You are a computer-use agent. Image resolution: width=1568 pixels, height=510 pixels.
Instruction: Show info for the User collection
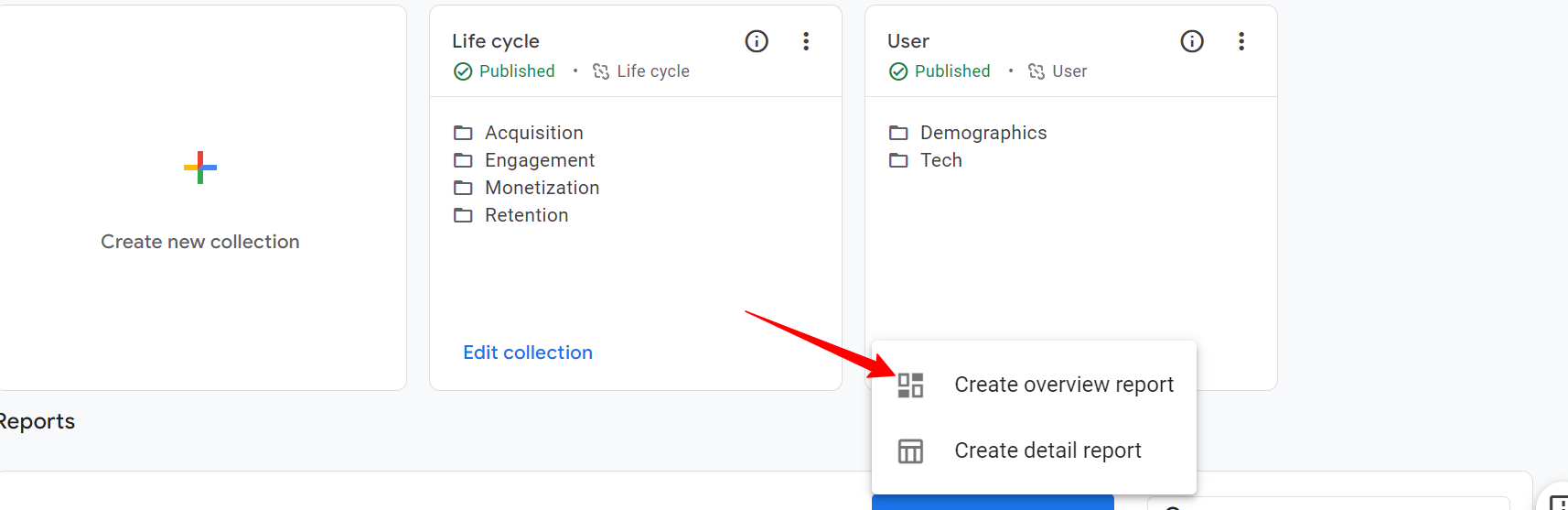pos(1192,41)
